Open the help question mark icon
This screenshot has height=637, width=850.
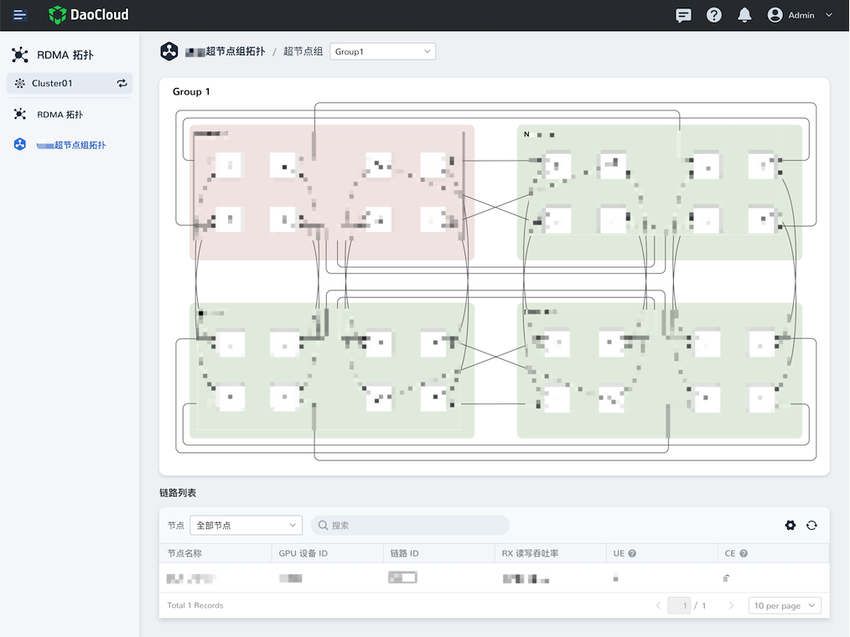click(x=714, y=15)
